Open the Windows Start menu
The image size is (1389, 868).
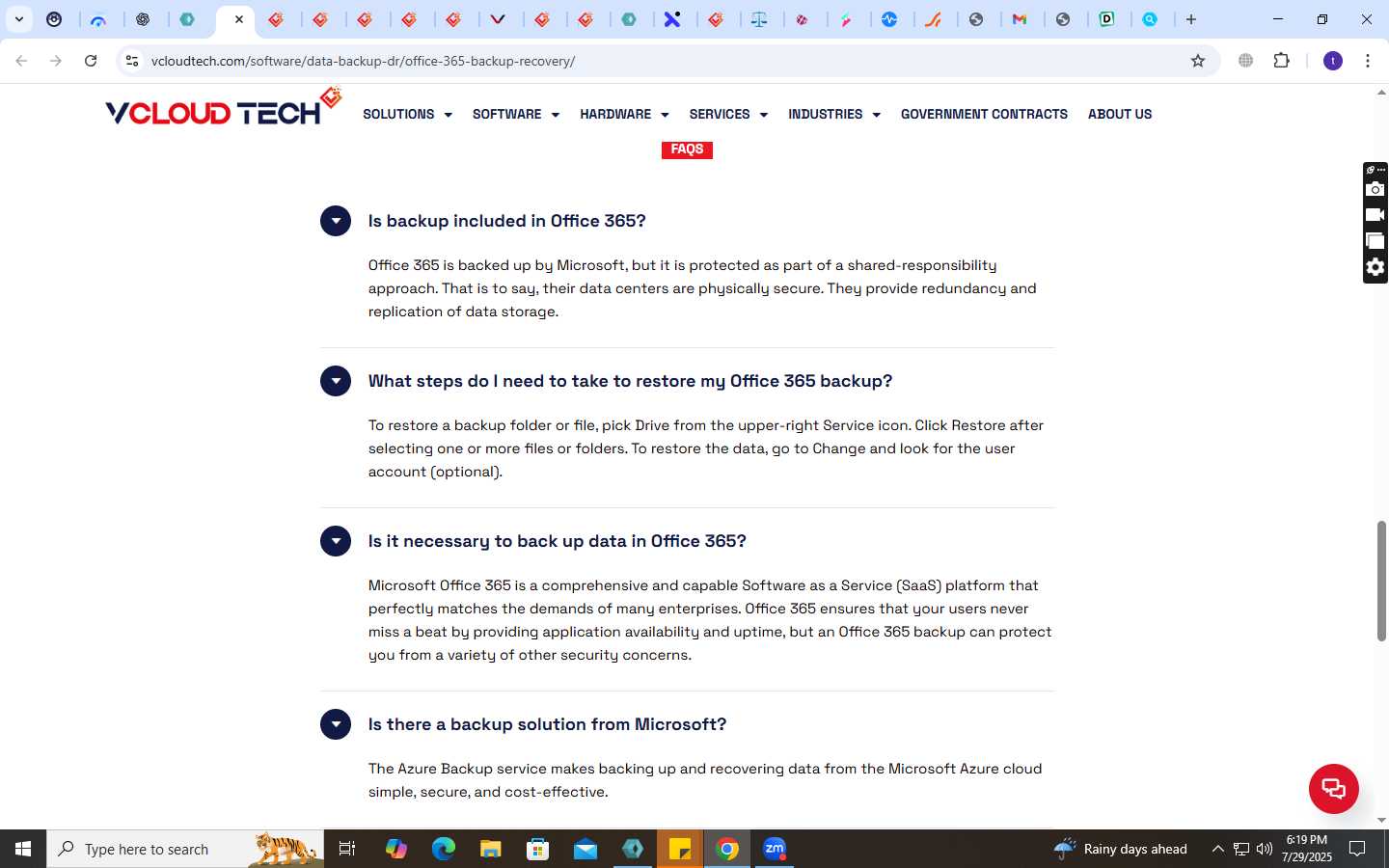23,849
